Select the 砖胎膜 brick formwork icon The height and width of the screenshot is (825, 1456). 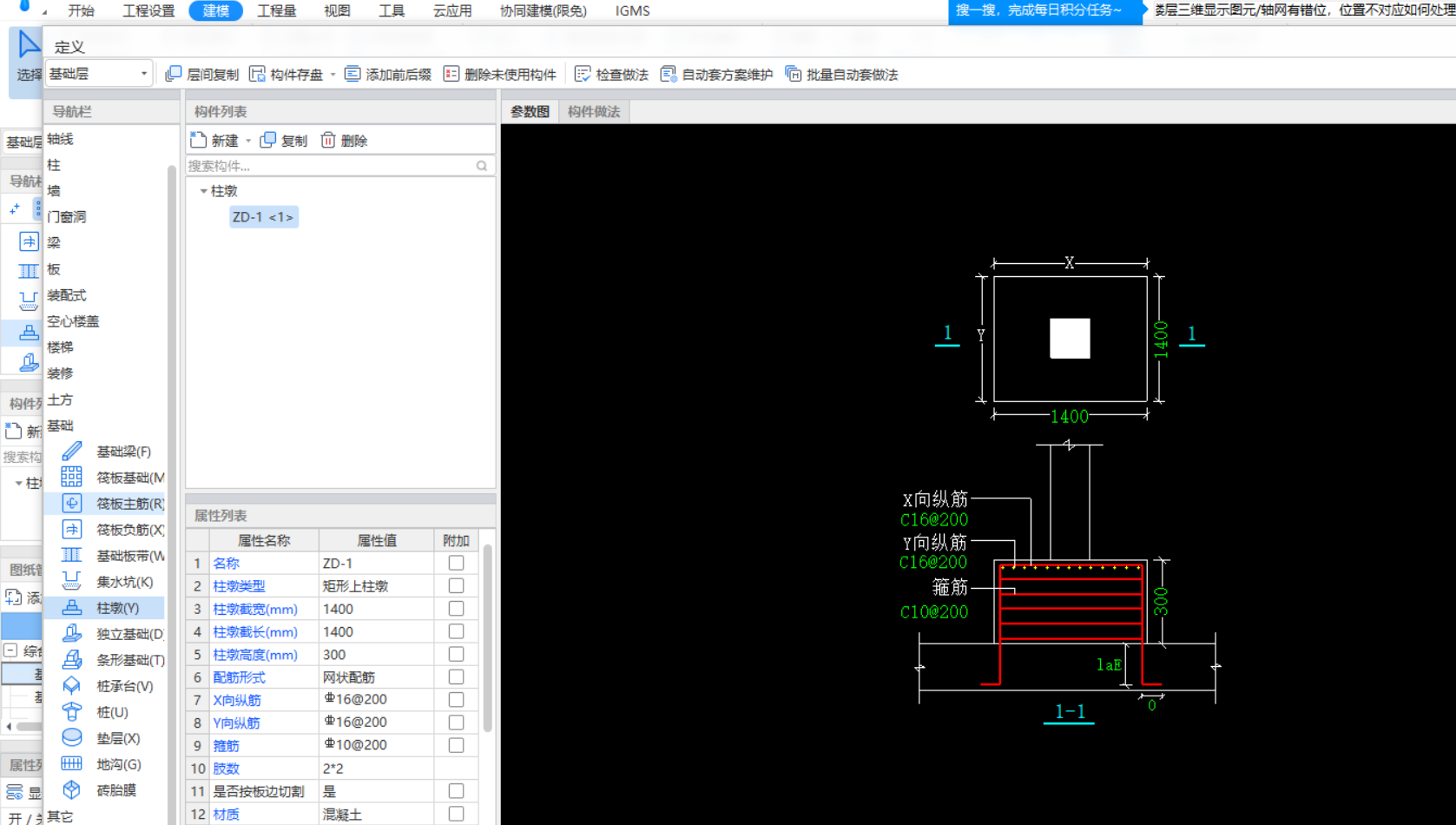coord(72,789)
